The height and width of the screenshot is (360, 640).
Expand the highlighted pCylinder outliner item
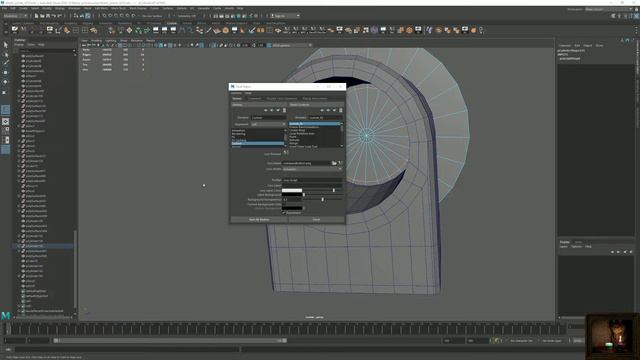[x=19, y=246]
